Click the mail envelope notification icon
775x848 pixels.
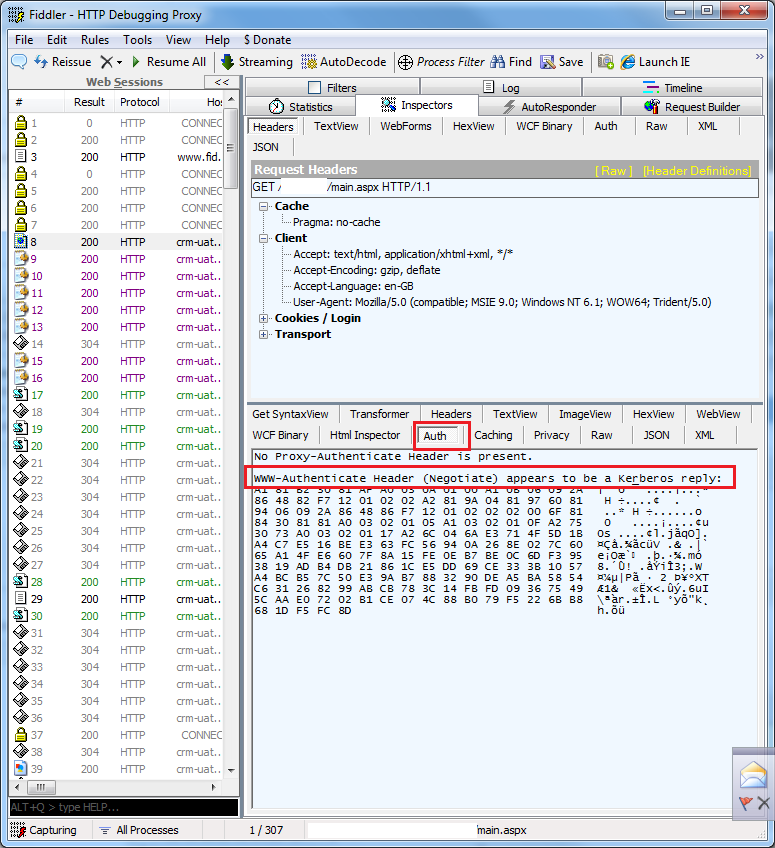pos(753,774)
